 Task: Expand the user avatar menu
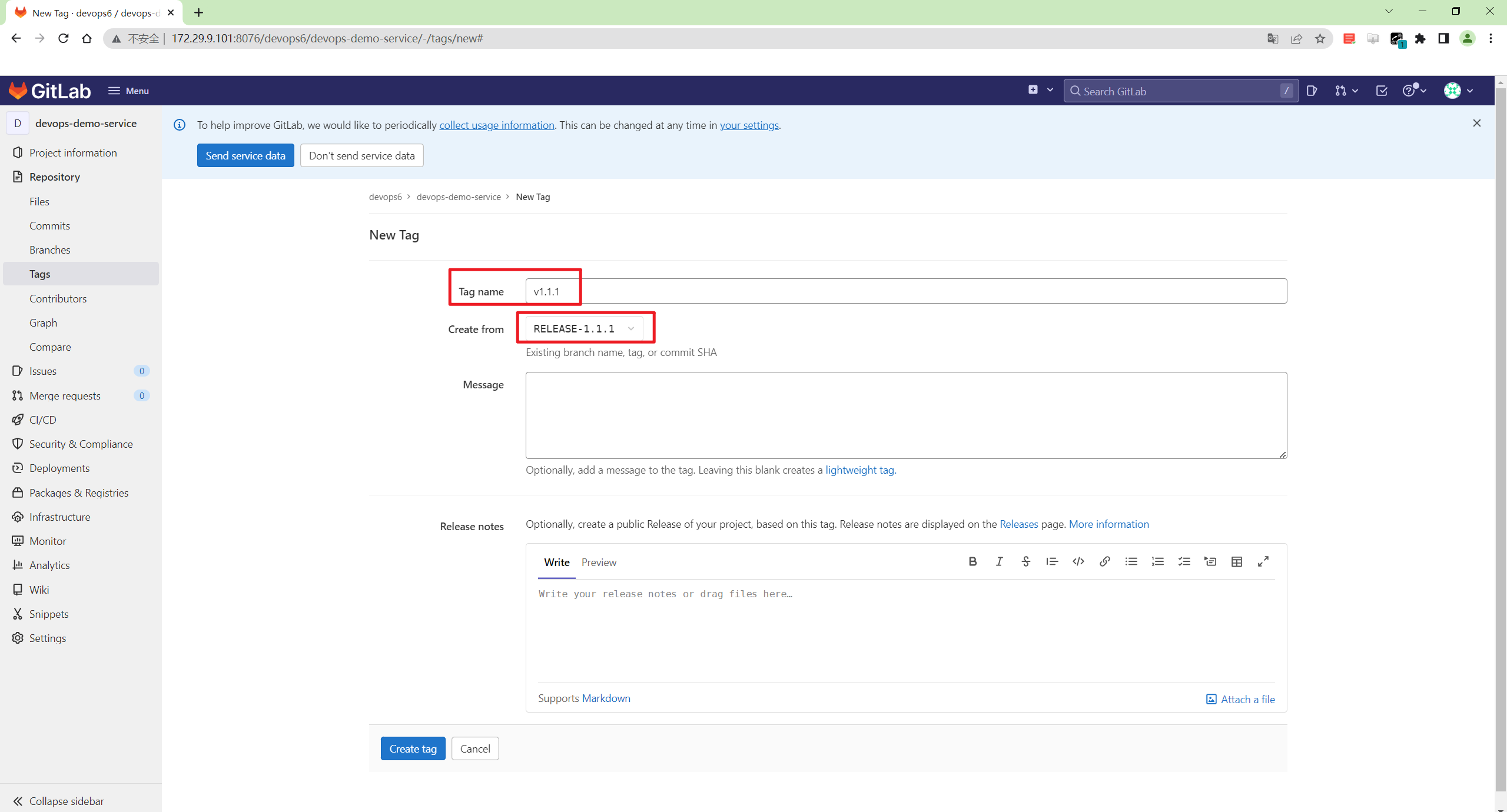pyautogui.click(x=1458, y=91)
